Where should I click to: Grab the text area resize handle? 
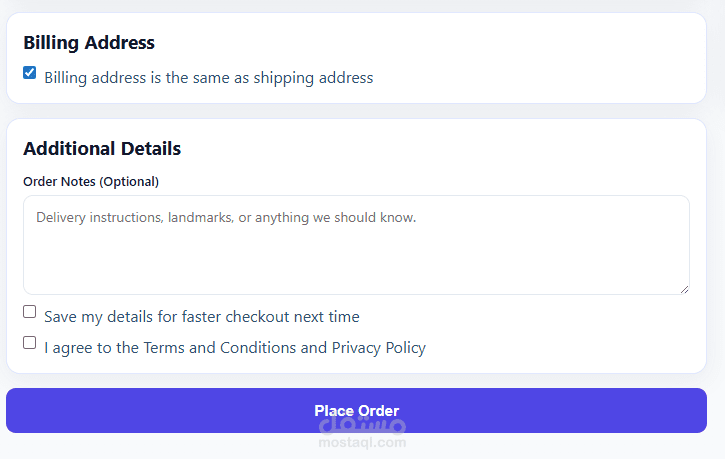(684, 289)
